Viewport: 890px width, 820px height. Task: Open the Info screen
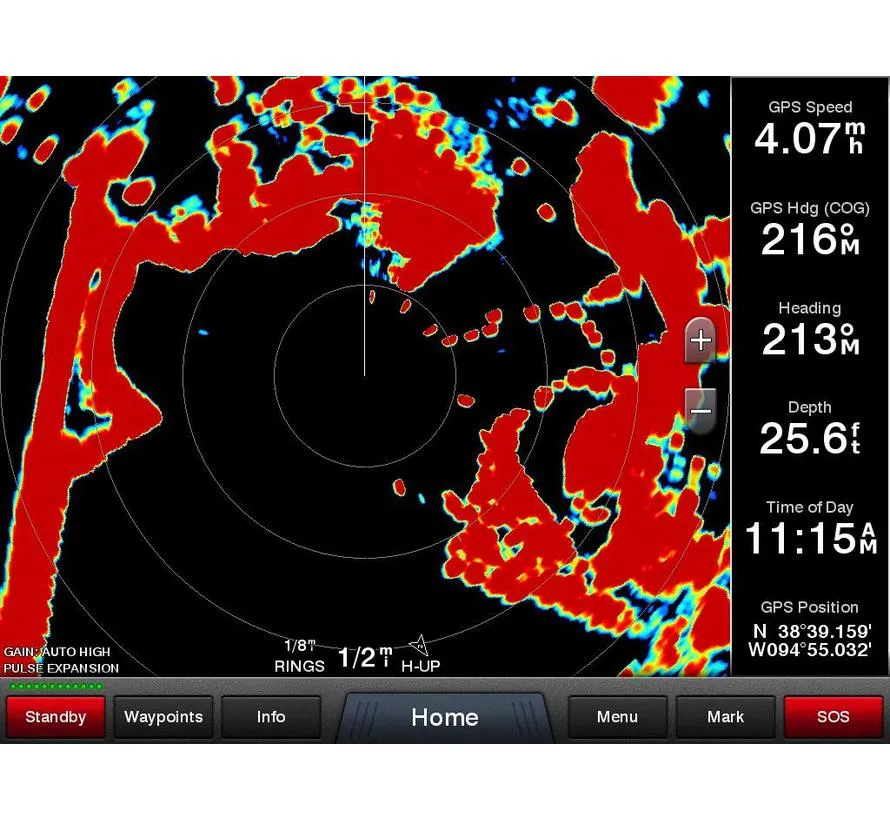click(x=271, y=717)
